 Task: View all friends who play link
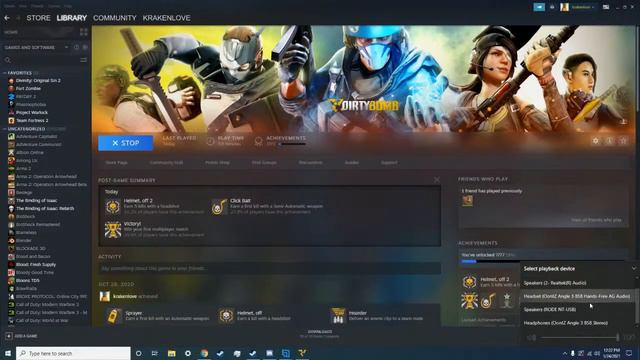(596, 220)
